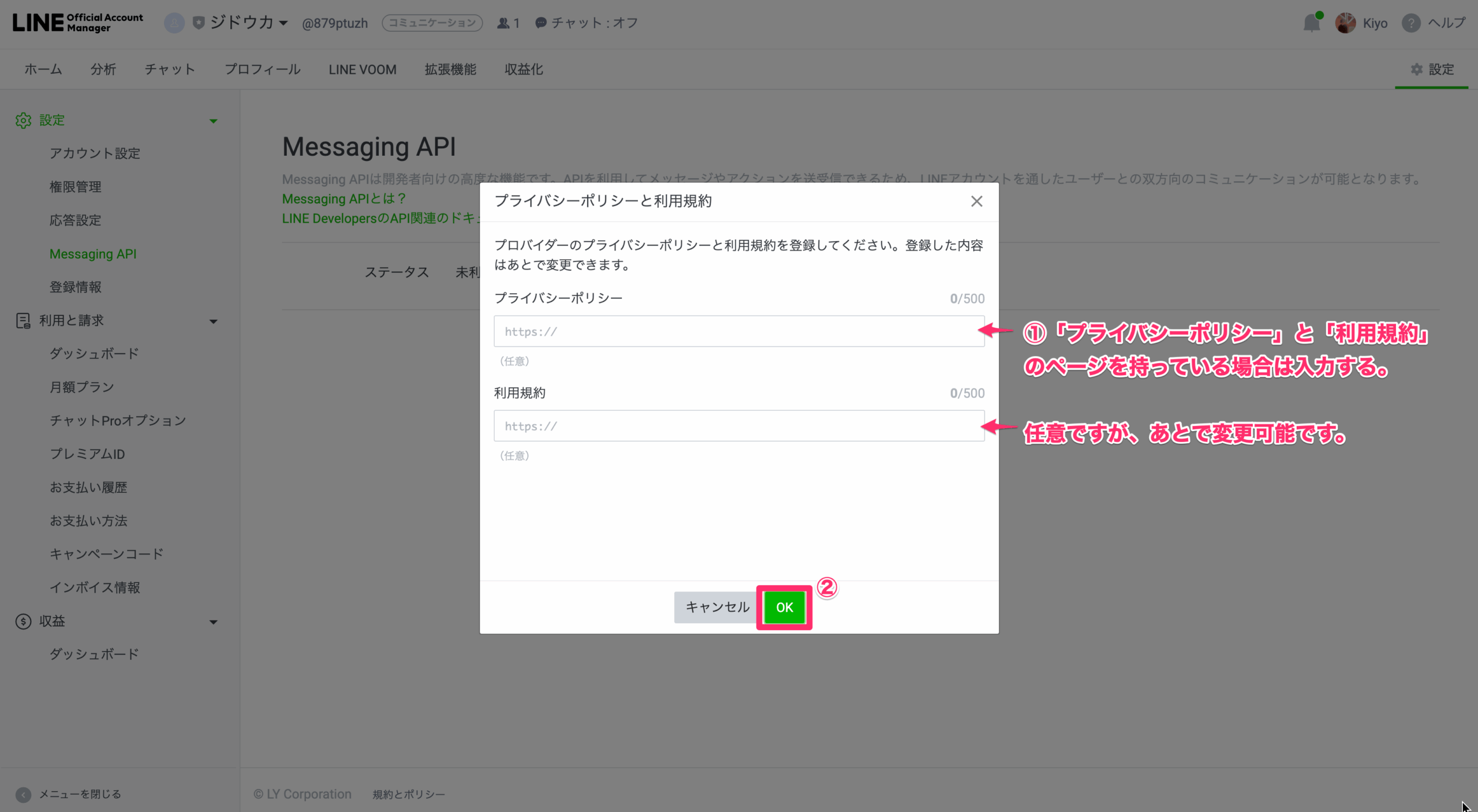
Task: Select Messaging API in the sidebar
Action: (93, 254)
